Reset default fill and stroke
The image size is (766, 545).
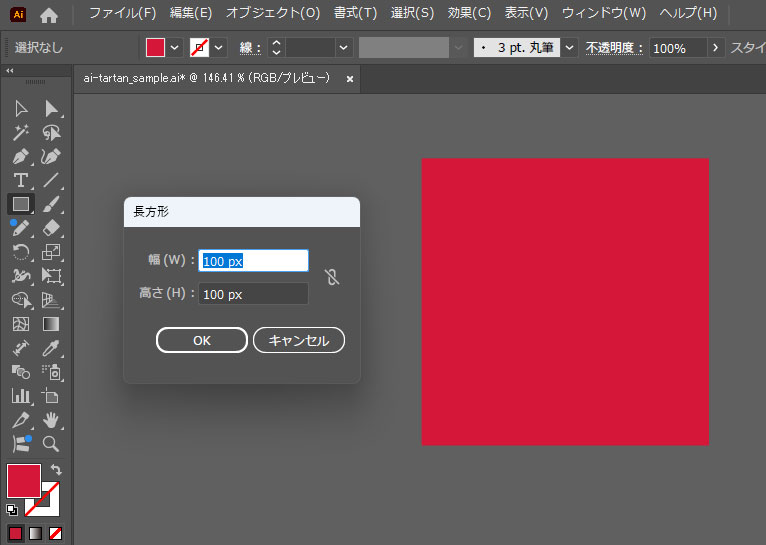pos(12,510)
